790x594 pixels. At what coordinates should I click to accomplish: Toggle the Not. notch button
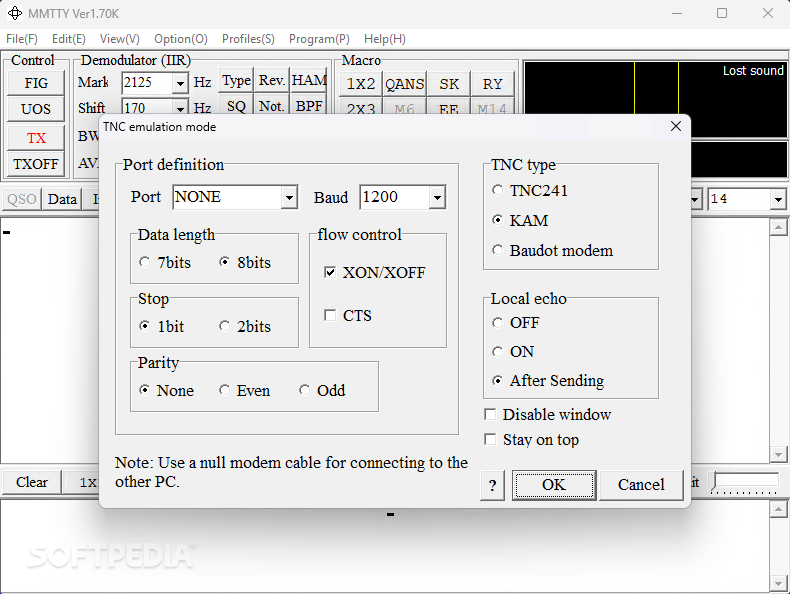click(272, 106)
